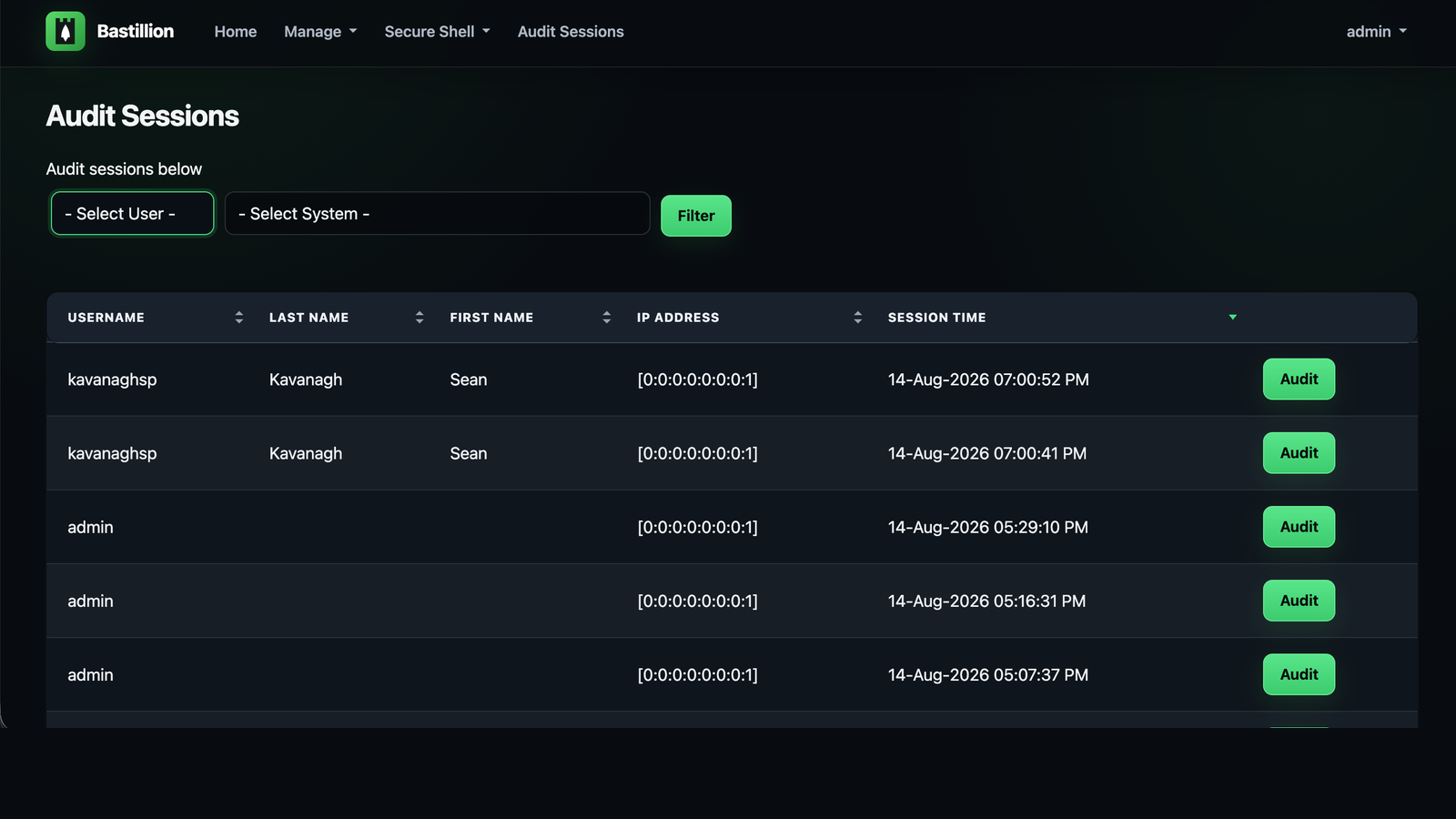
Task: Sort table by IP Address arrows
Action: 858,318
